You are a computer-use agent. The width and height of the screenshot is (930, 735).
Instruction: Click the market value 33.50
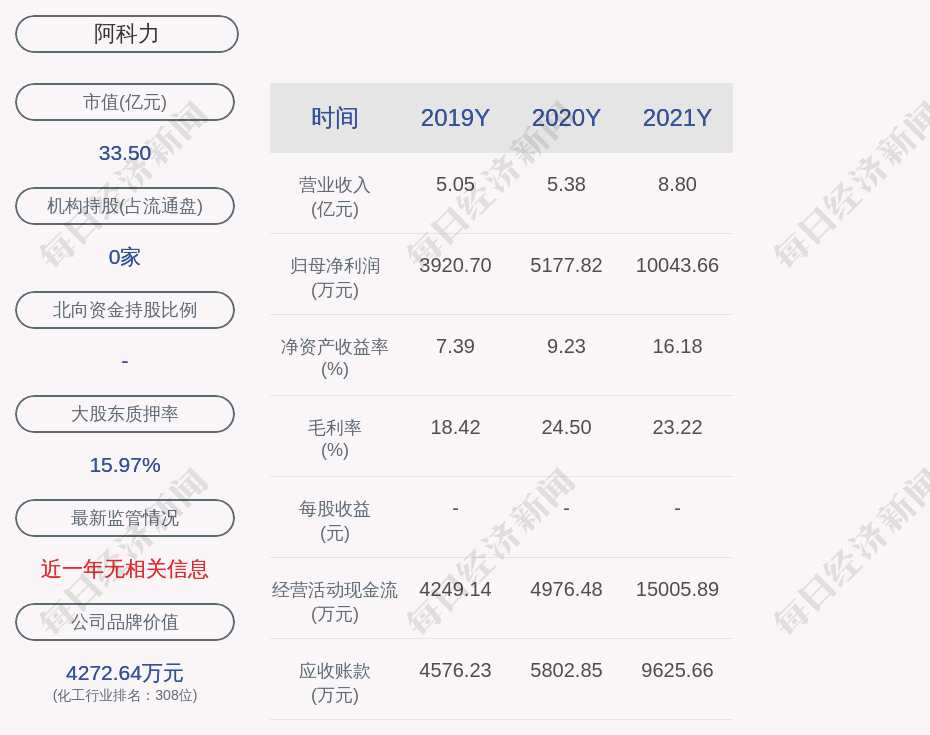pos(125,153)
